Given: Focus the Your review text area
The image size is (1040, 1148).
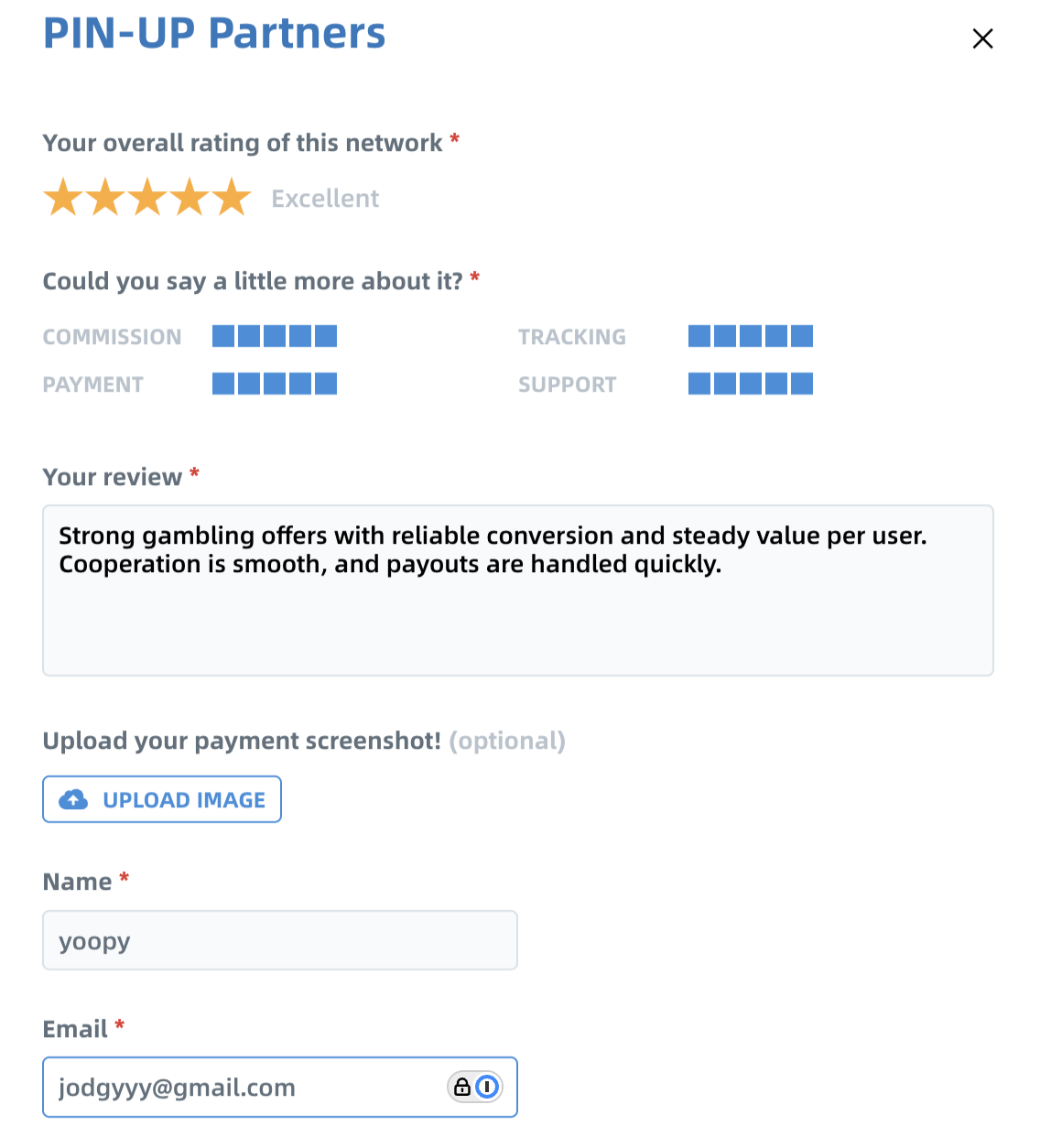Looking at the screenshot, I should [517, 604].
